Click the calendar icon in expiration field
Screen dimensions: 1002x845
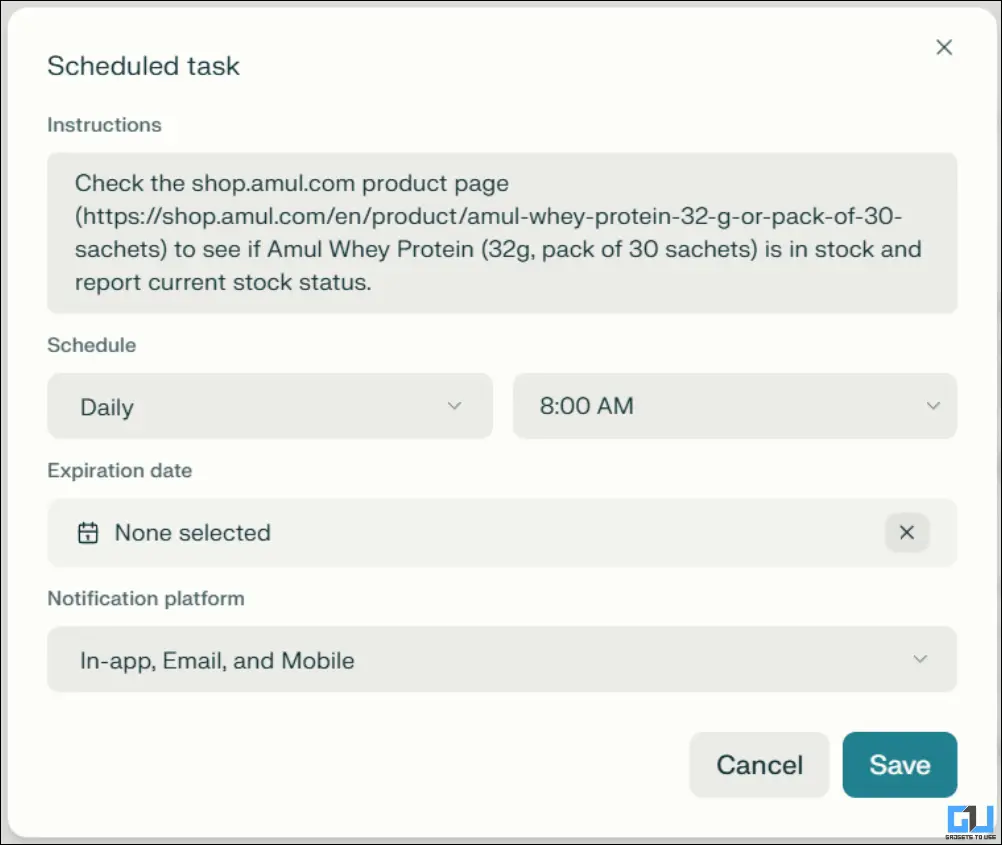coord(88,533)
